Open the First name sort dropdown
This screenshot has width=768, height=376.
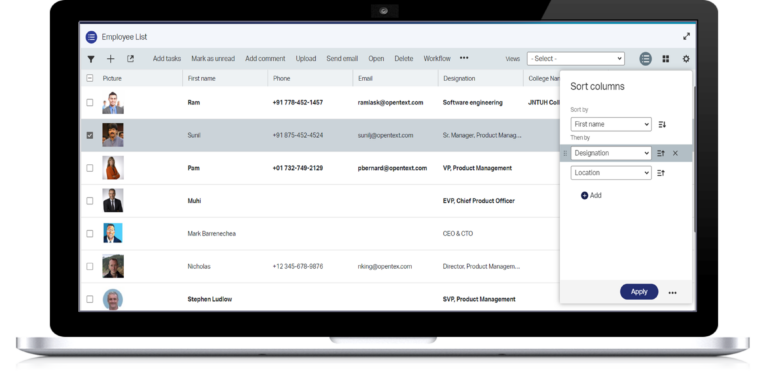pos(611,124)
